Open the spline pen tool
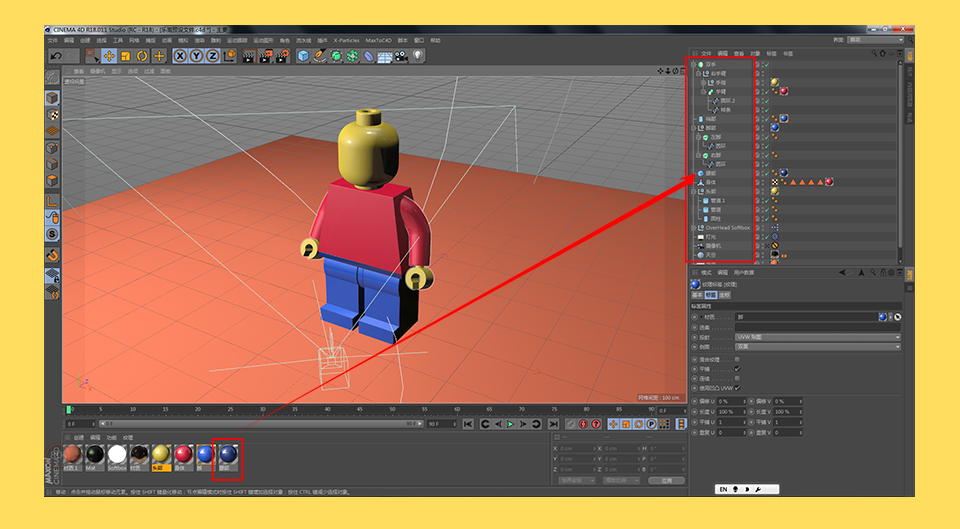This screenshot has width=960, height=529. 320,56
